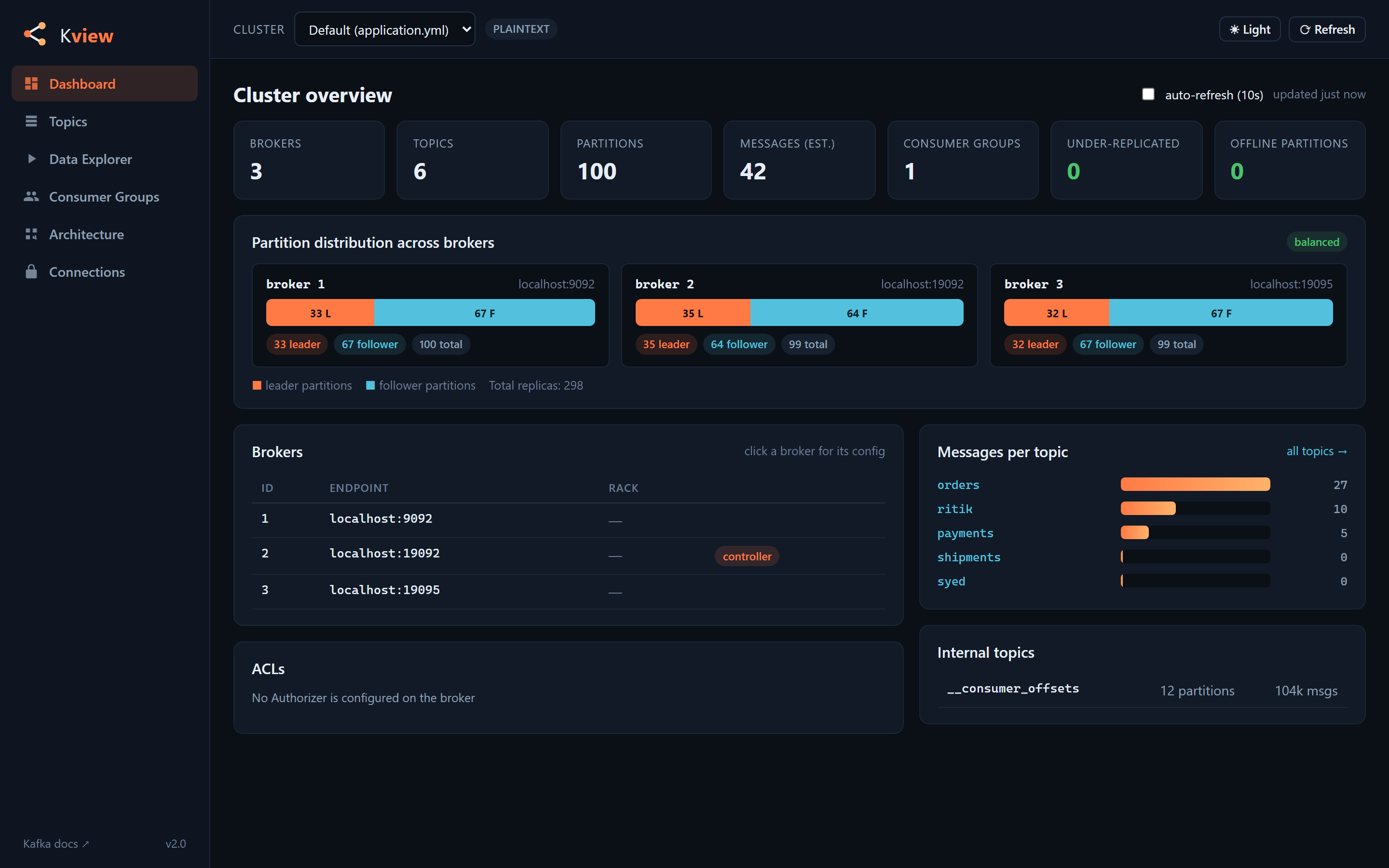1389x868 pixels.
Task: Click the CONSUMER GROUPS stat card
Action: coord(963,160)
